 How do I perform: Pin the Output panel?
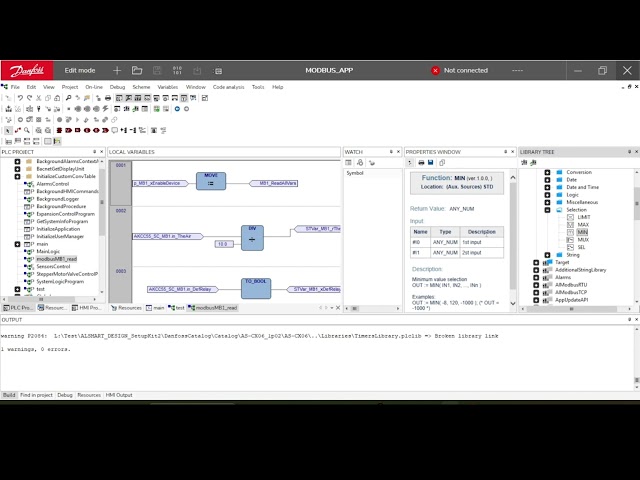pos(629,320)
